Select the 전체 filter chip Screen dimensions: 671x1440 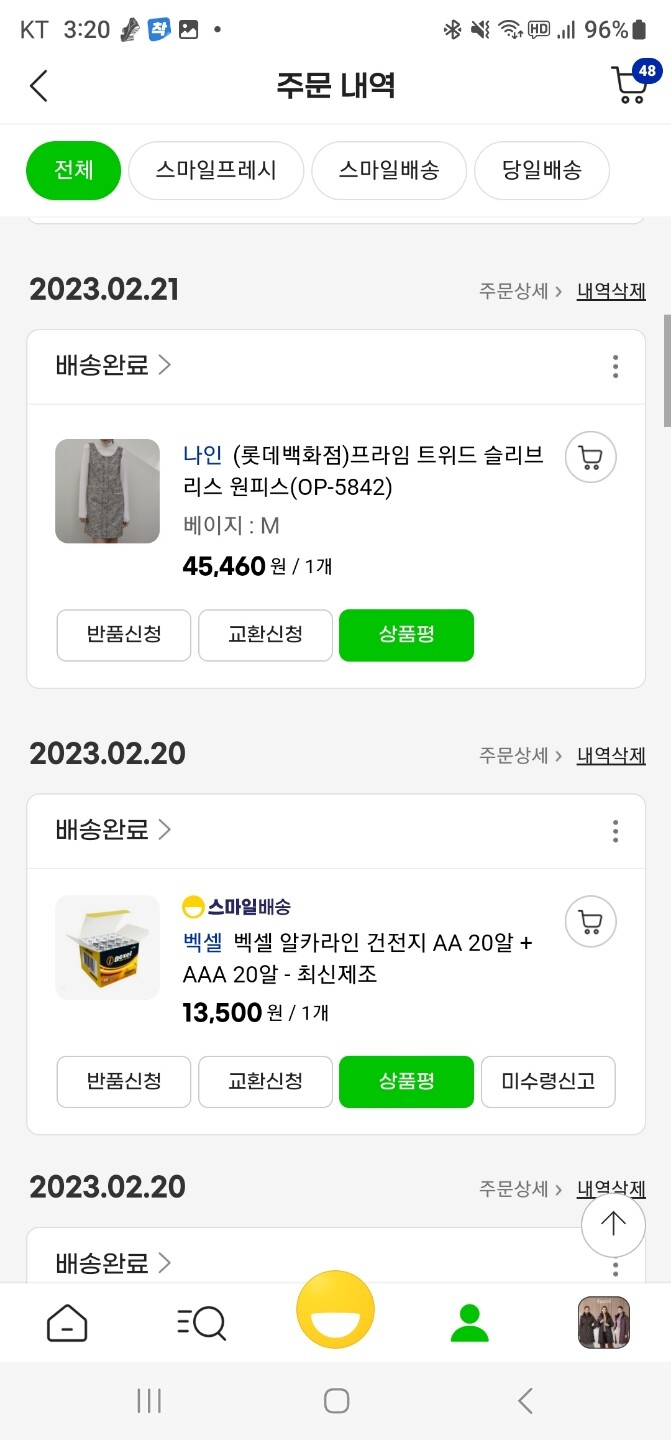[x=73, y=170]
